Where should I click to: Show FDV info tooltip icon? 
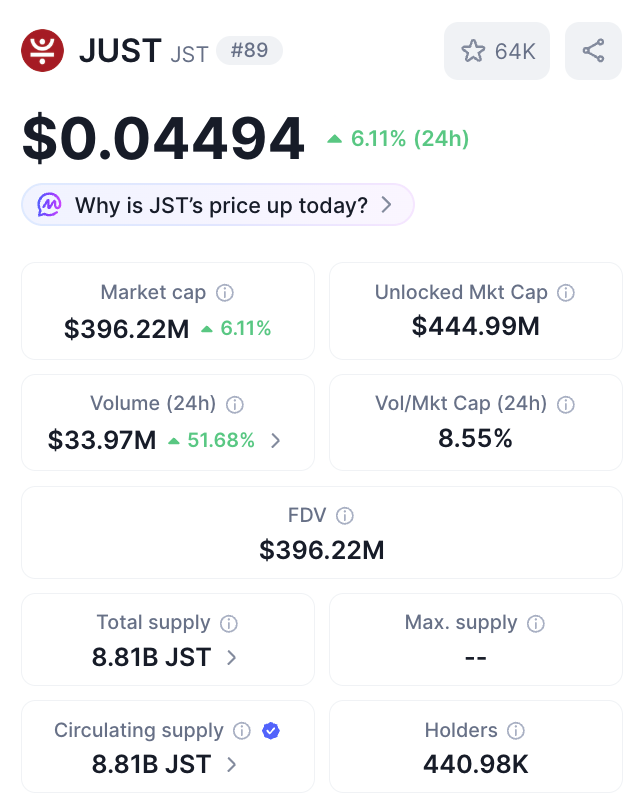345,516
